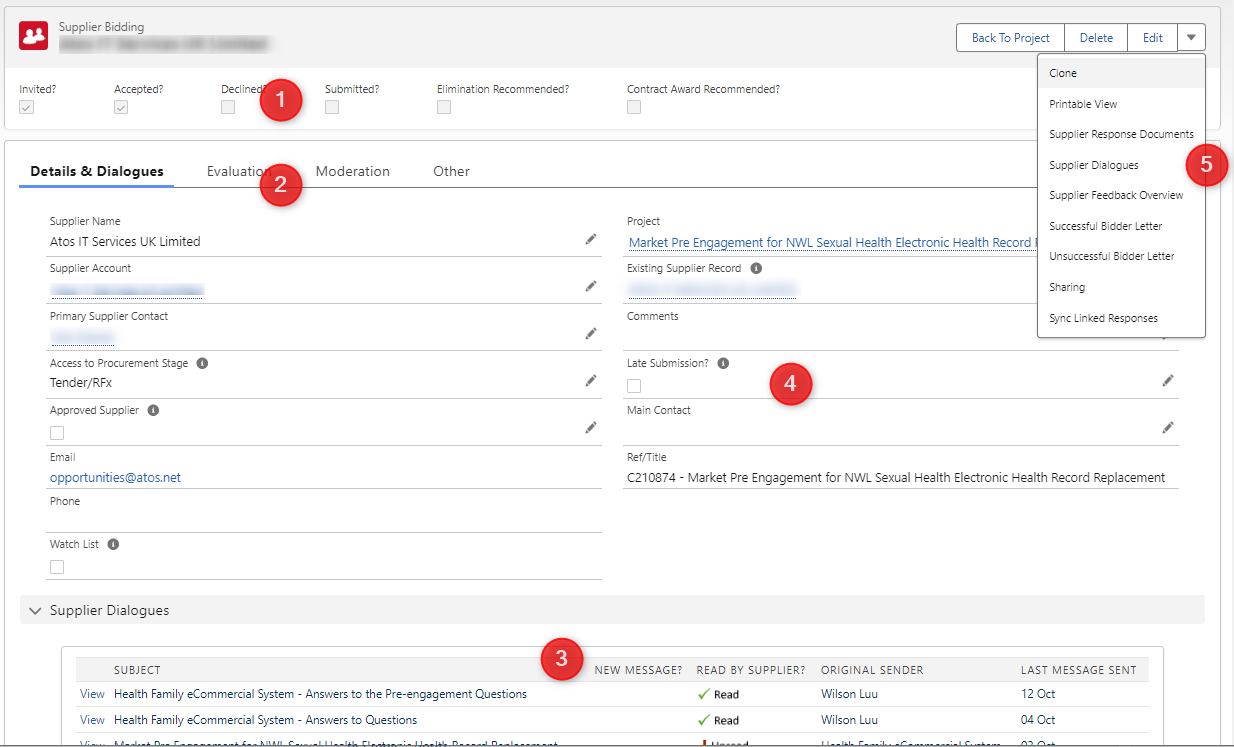Check the Watch List checkbox
The width and height of the screenshot is (1234, 747).
(57, 567)
